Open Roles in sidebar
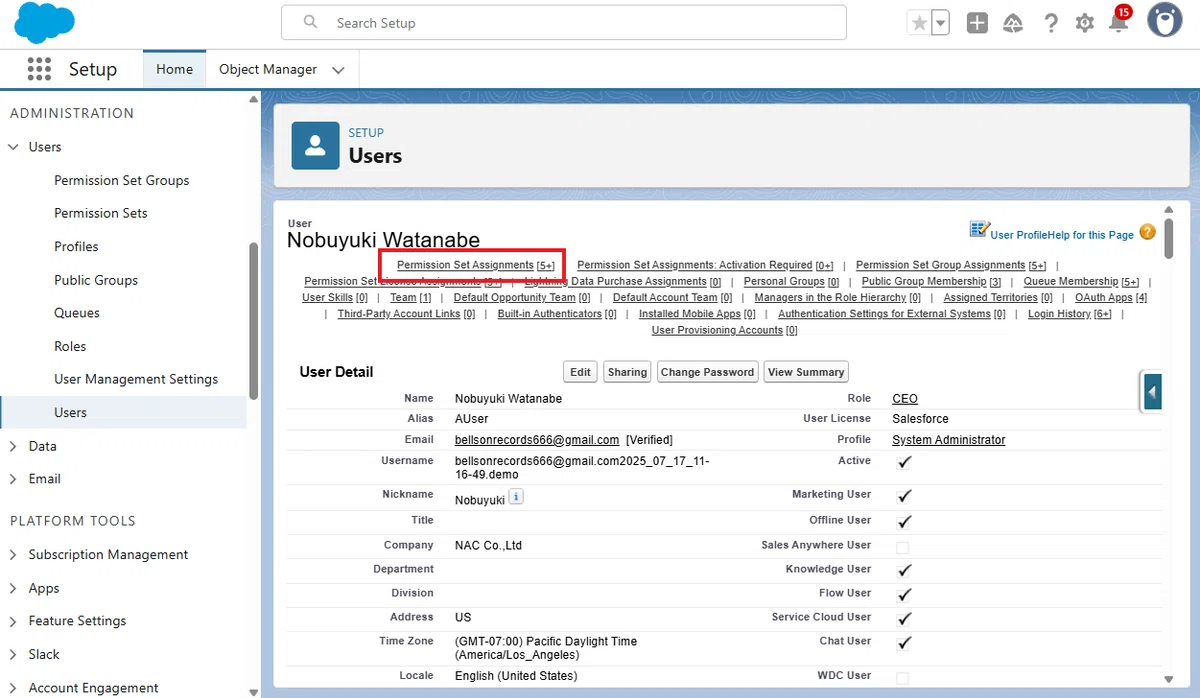Screen dimensions: 1200x698 (x=70, y=346)
